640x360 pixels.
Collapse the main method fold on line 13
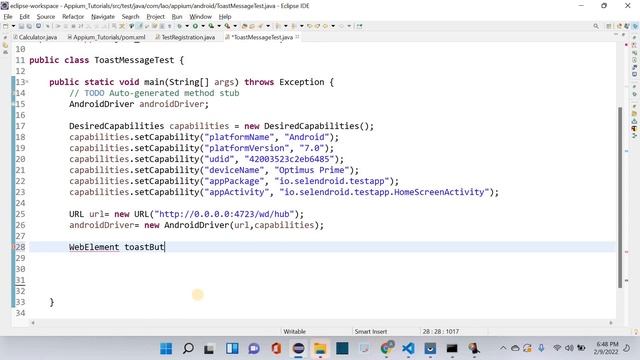point(27,82)
